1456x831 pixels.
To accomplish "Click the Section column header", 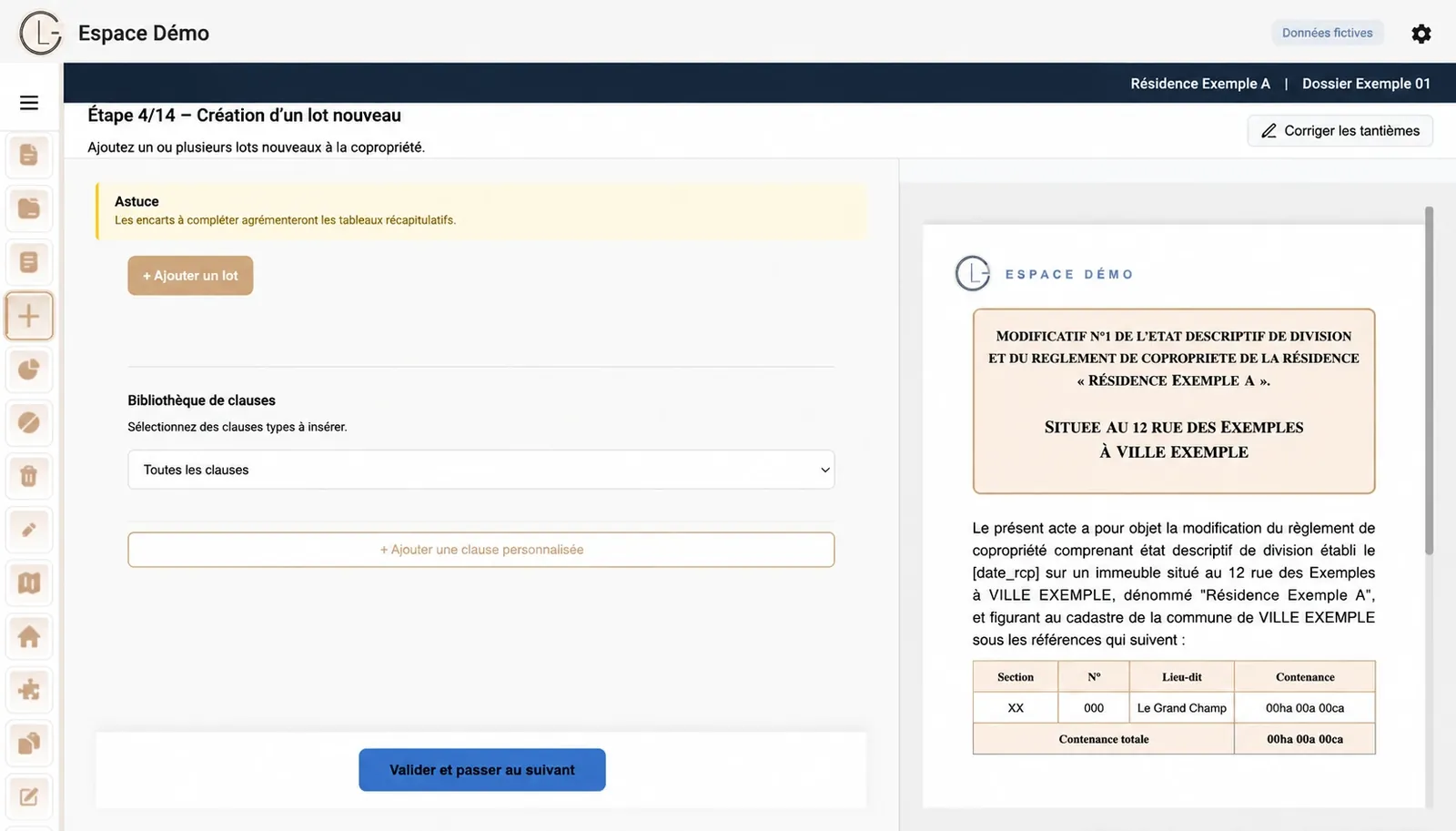I will point(1016,677).
